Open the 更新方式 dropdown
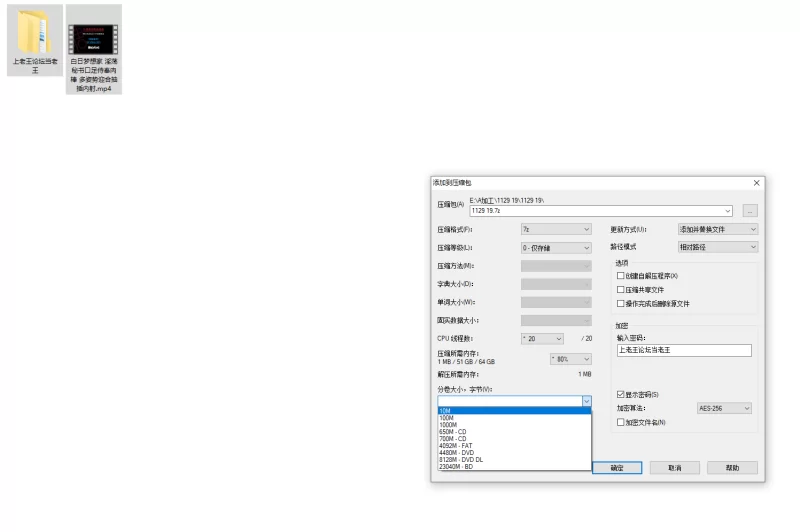The width and height of the screenshot is (800, 532). (717, 230)
